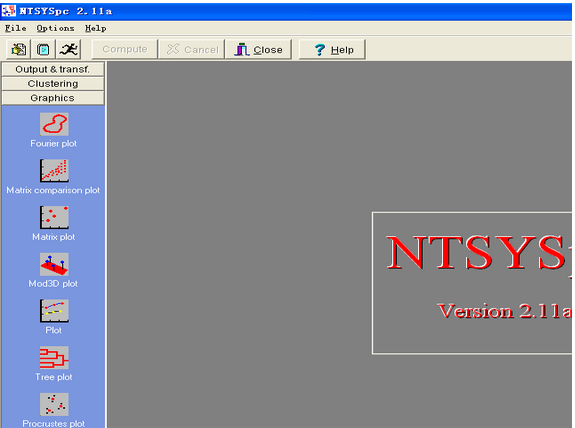The width and height of the screenshot is (575, 428).
Task: Switch to the Clustering panel
Action: pos(53,84)
